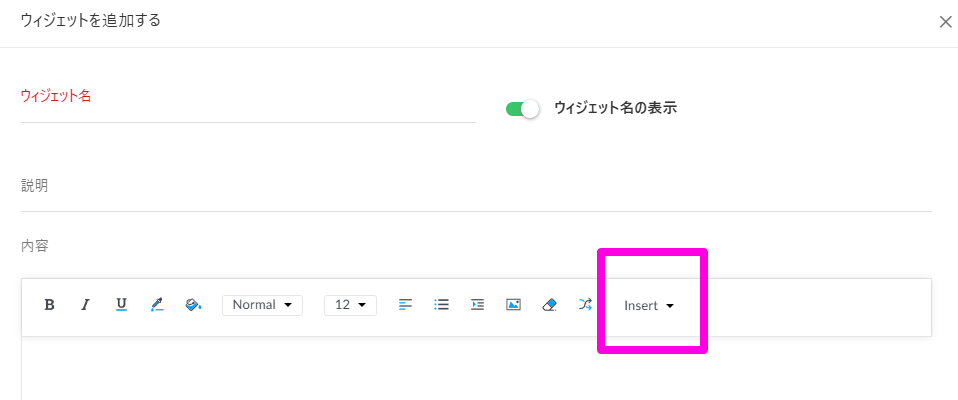Click the indent icon
958x400 pixels.
(477, 305)
